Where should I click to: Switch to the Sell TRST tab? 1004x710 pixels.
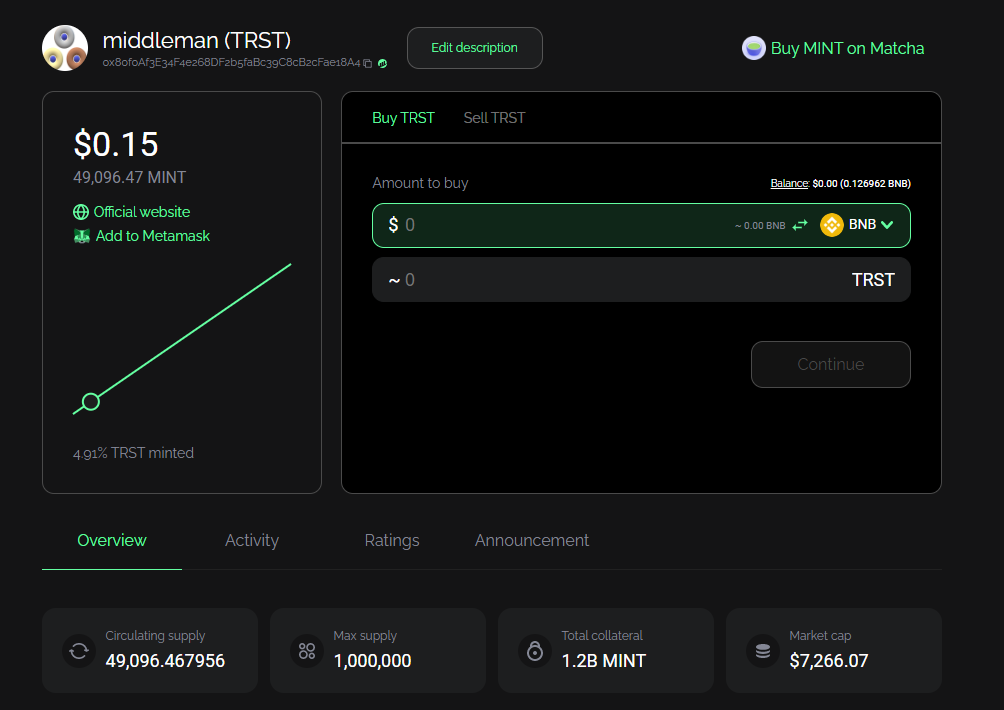coord(494,118)
